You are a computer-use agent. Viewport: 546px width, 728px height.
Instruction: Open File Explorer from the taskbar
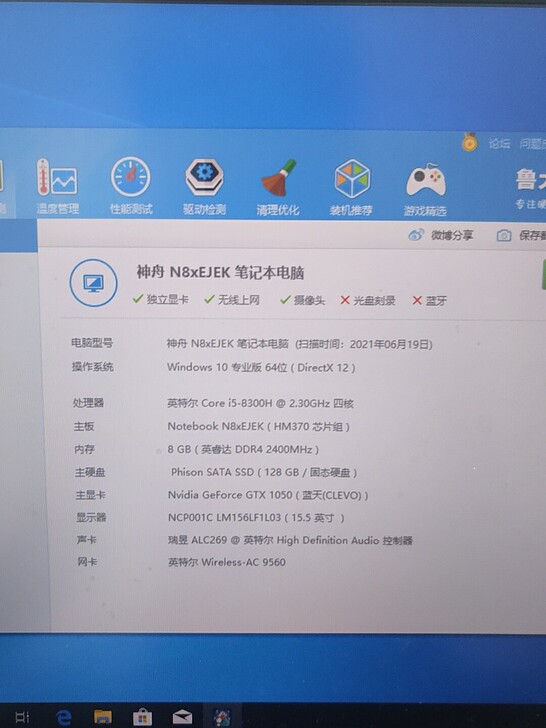103,717
